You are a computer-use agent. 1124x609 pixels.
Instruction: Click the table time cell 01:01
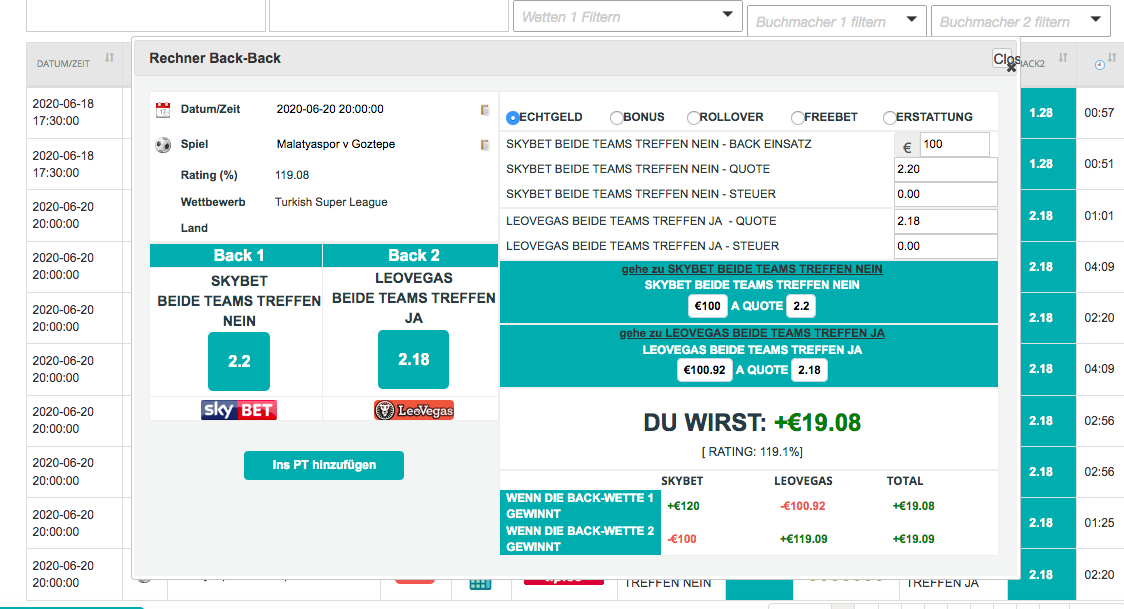click(1099, 216)
